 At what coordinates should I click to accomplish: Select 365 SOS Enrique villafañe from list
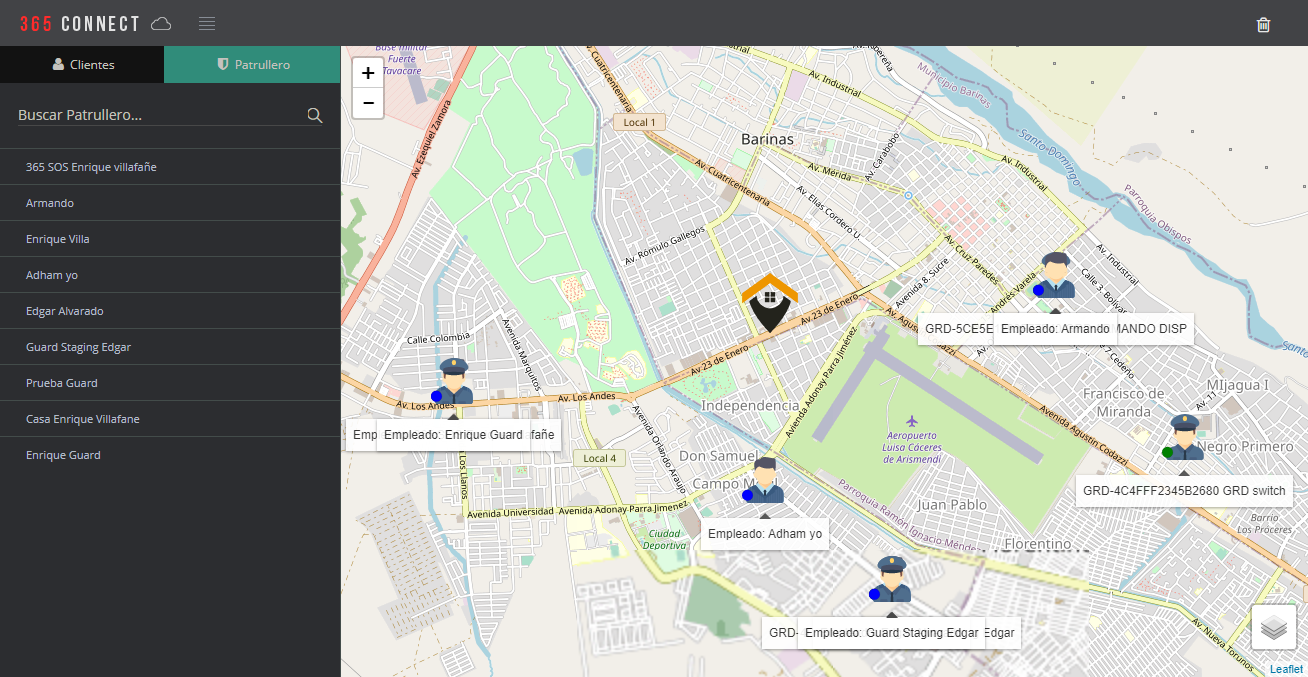[91, 167]
